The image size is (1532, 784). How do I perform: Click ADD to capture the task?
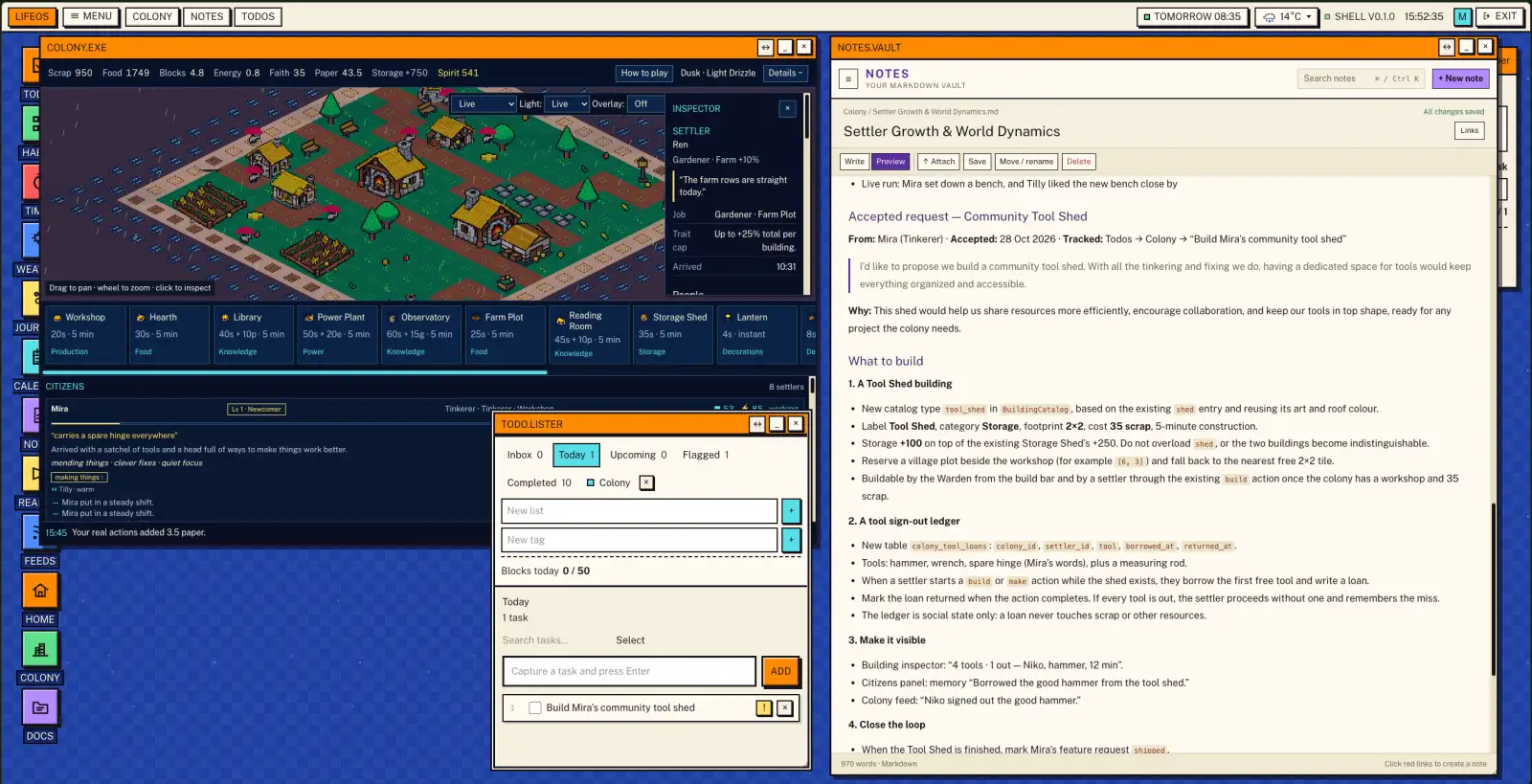pyautogui.click(x=780, y=671)
